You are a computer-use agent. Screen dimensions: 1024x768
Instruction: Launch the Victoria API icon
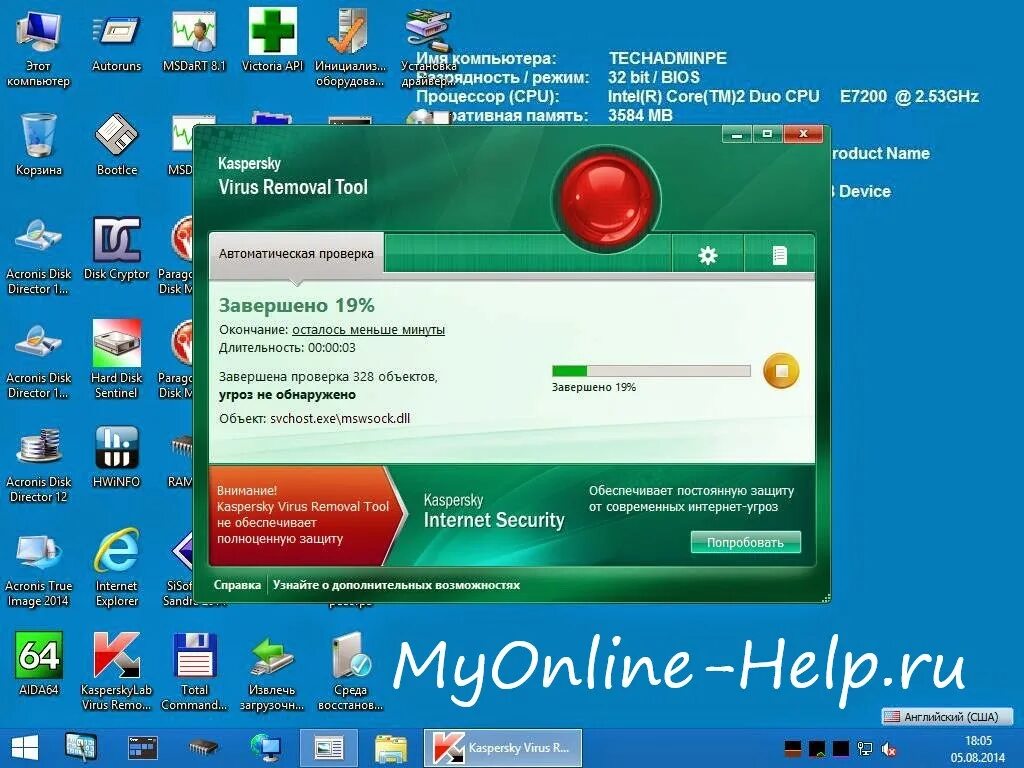click(272, 42)
